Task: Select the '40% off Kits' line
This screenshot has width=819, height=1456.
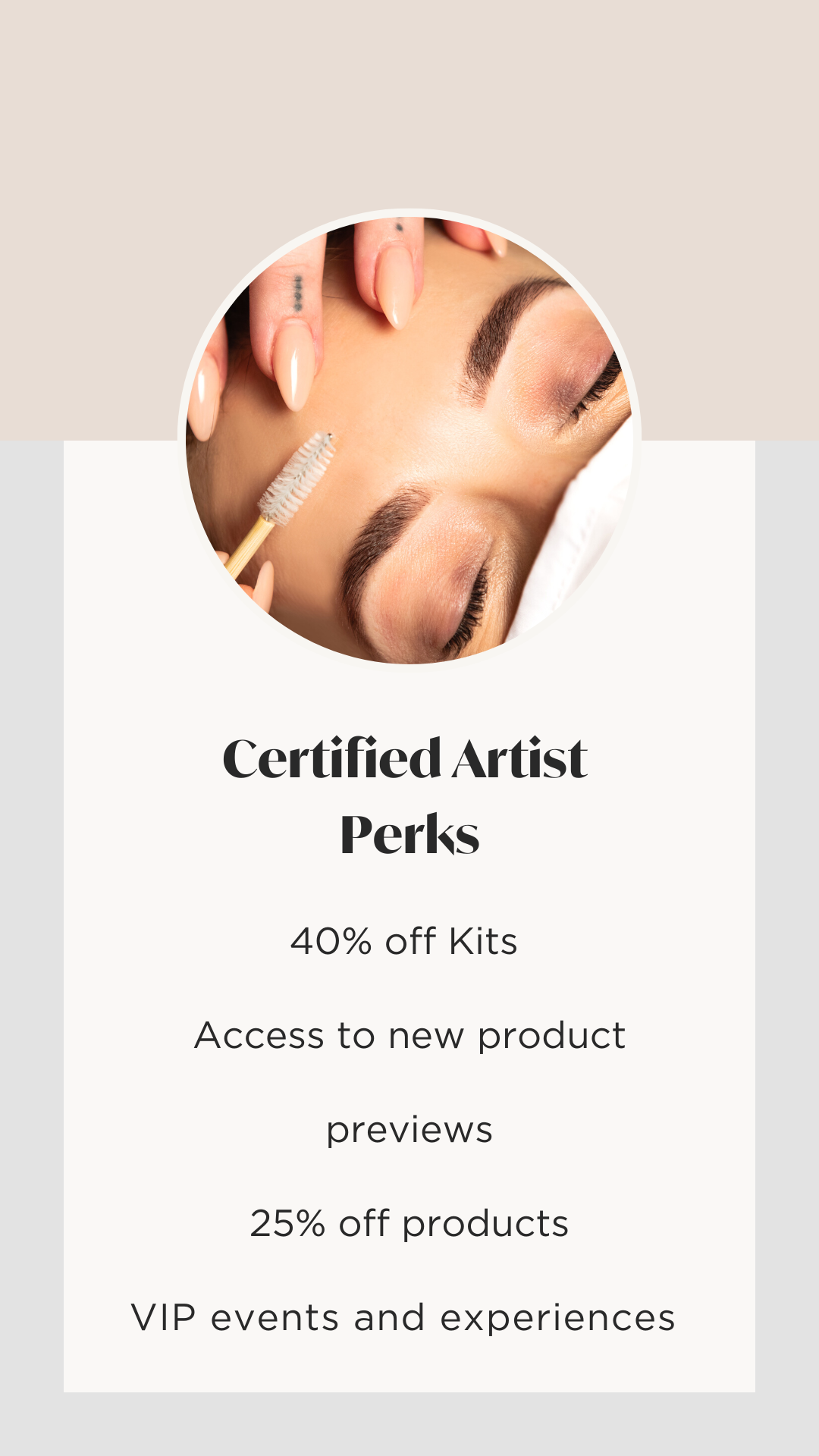Action: tap(404, 941)
